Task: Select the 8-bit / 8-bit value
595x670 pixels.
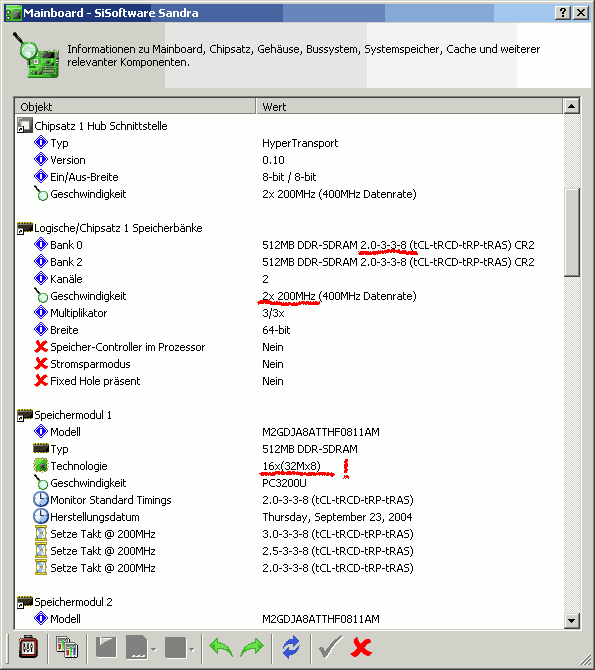Action: pos(289,177)
